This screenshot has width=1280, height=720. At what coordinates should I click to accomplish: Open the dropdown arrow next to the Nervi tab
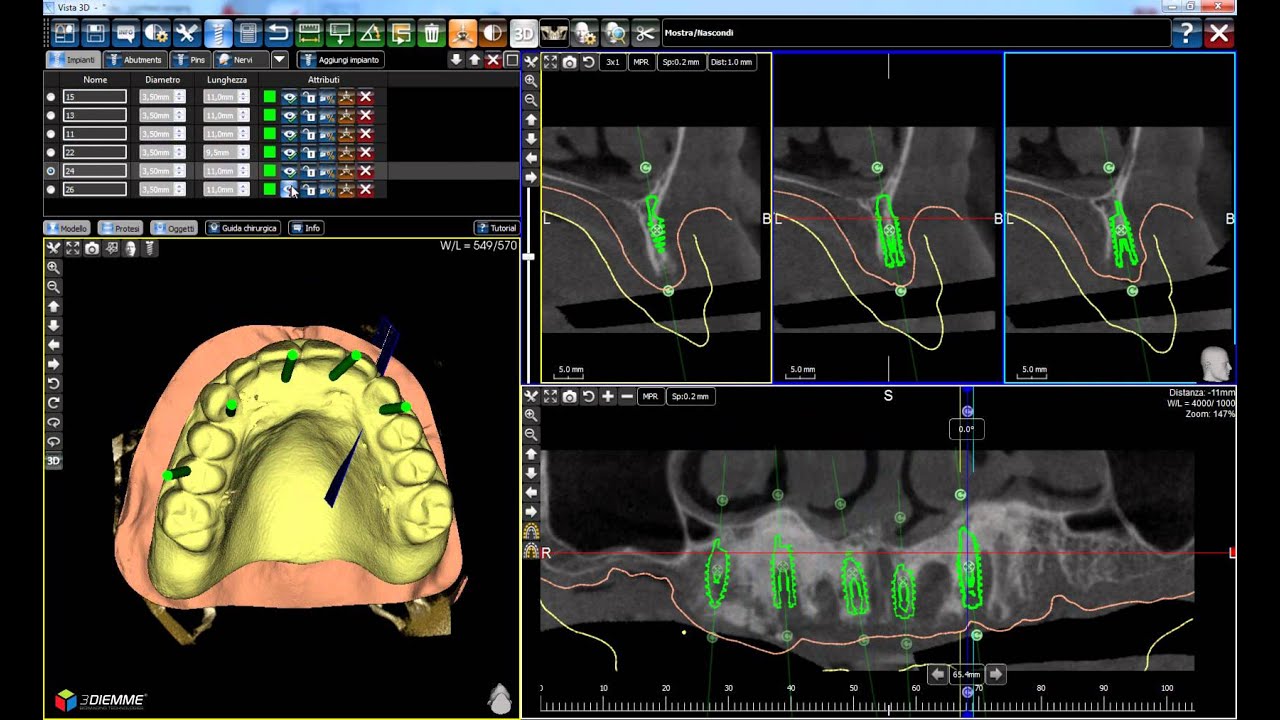280,60
